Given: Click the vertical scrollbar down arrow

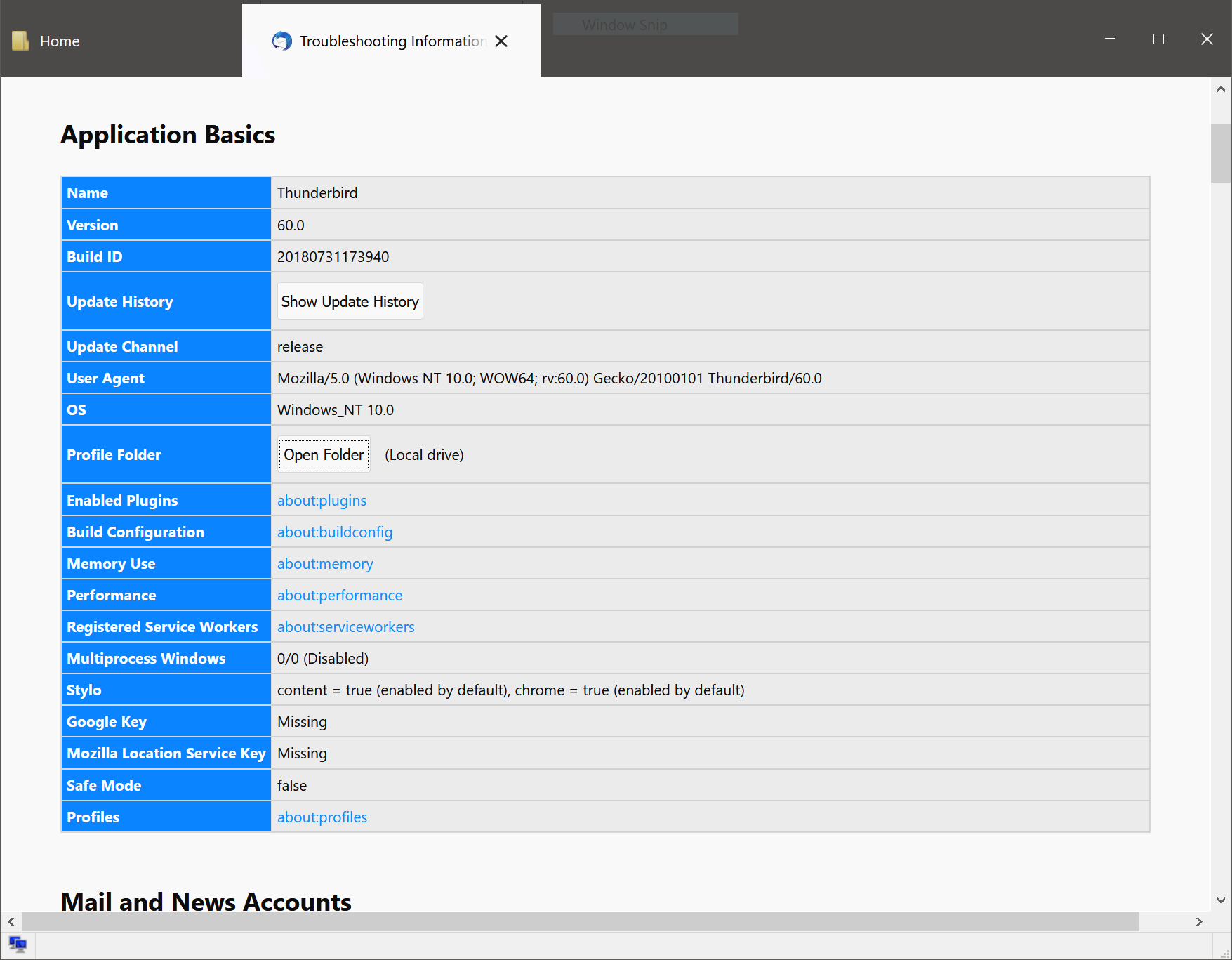Looking at the screenshot, I should coord(1221,900).
